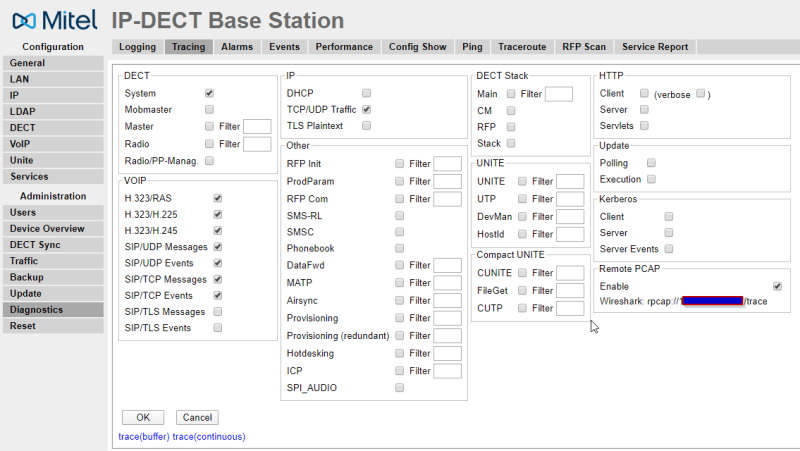
Task: Open Unite configuration page
Action: pyautogui.click(x=53, y=160)
